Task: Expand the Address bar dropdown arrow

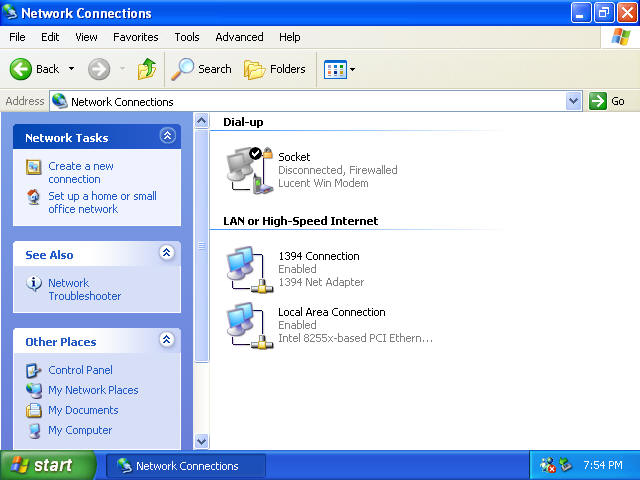Action: point(573,101)
